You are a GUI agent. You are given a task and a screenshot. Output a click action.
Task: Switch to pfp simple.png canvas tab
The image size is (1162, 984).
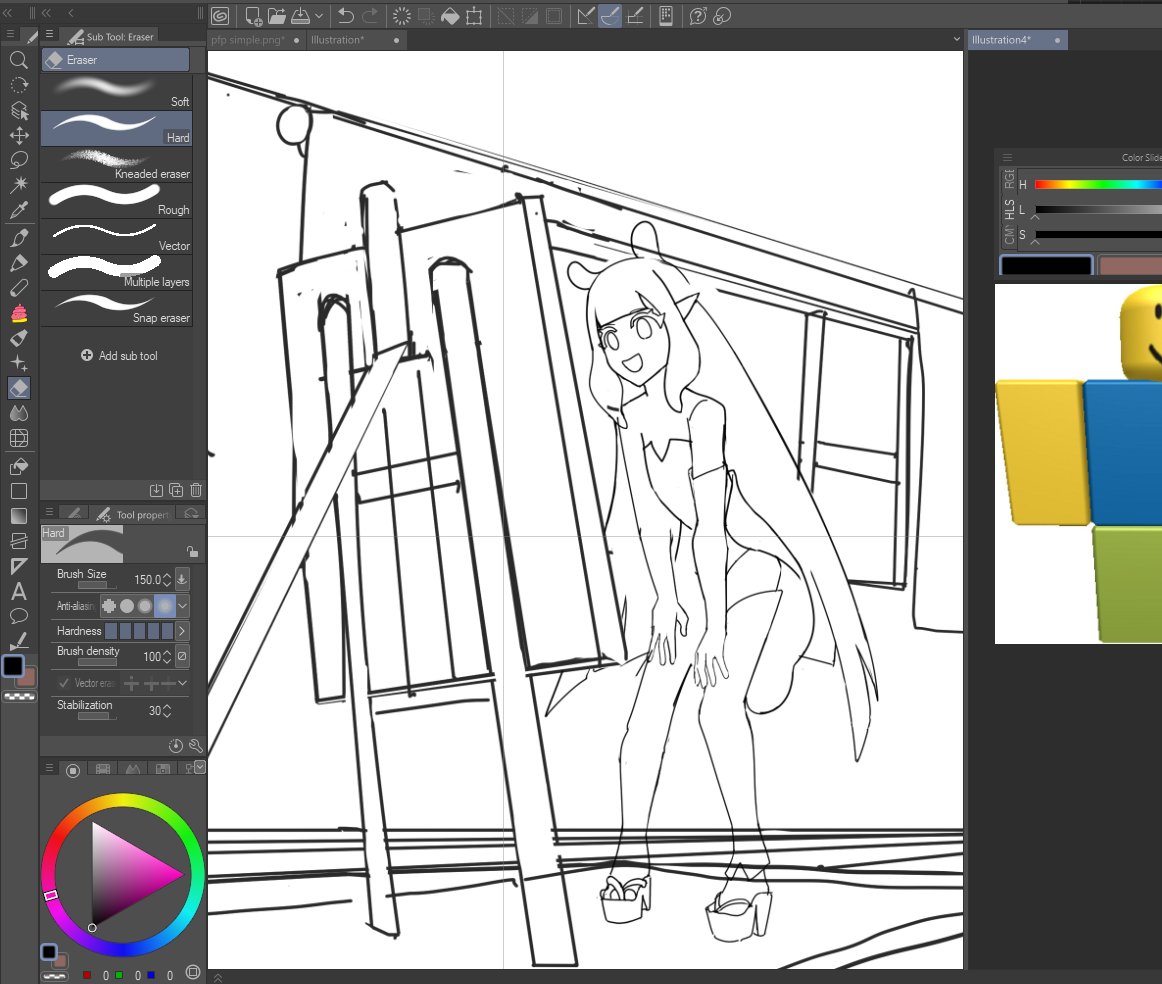tap(254, 40)
